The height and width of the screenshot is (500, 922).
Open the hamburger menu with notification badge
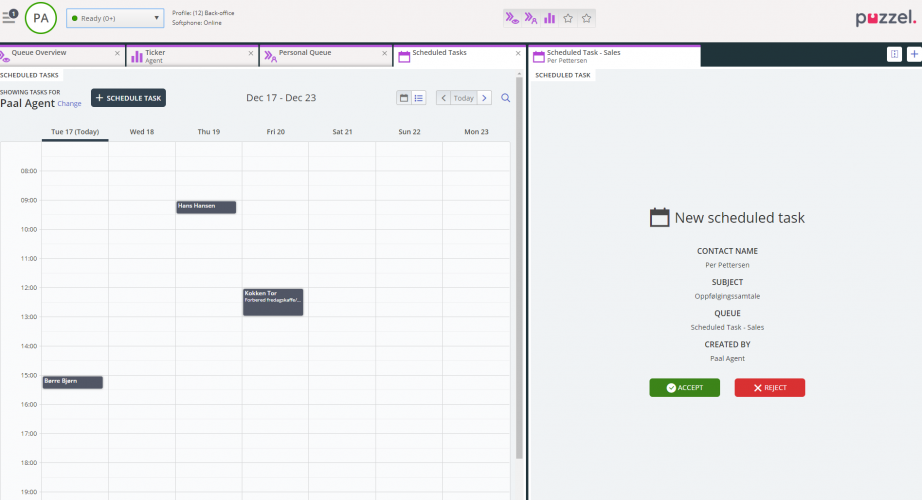10,17
